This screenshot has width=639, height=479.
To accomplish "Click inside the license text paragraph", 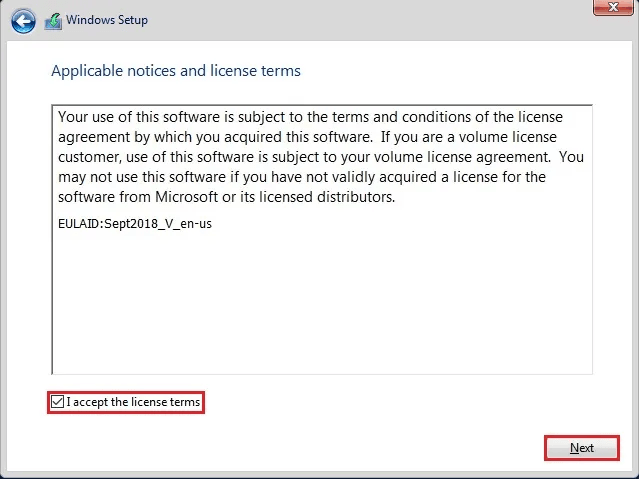I will point(320,156).
